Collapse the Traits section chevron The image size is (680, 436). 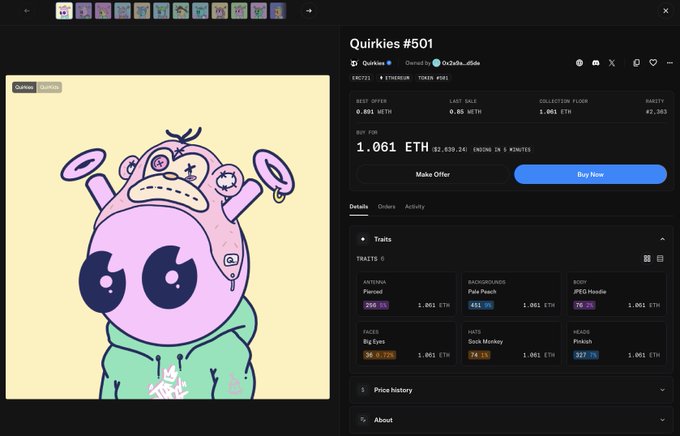(662, 239)
